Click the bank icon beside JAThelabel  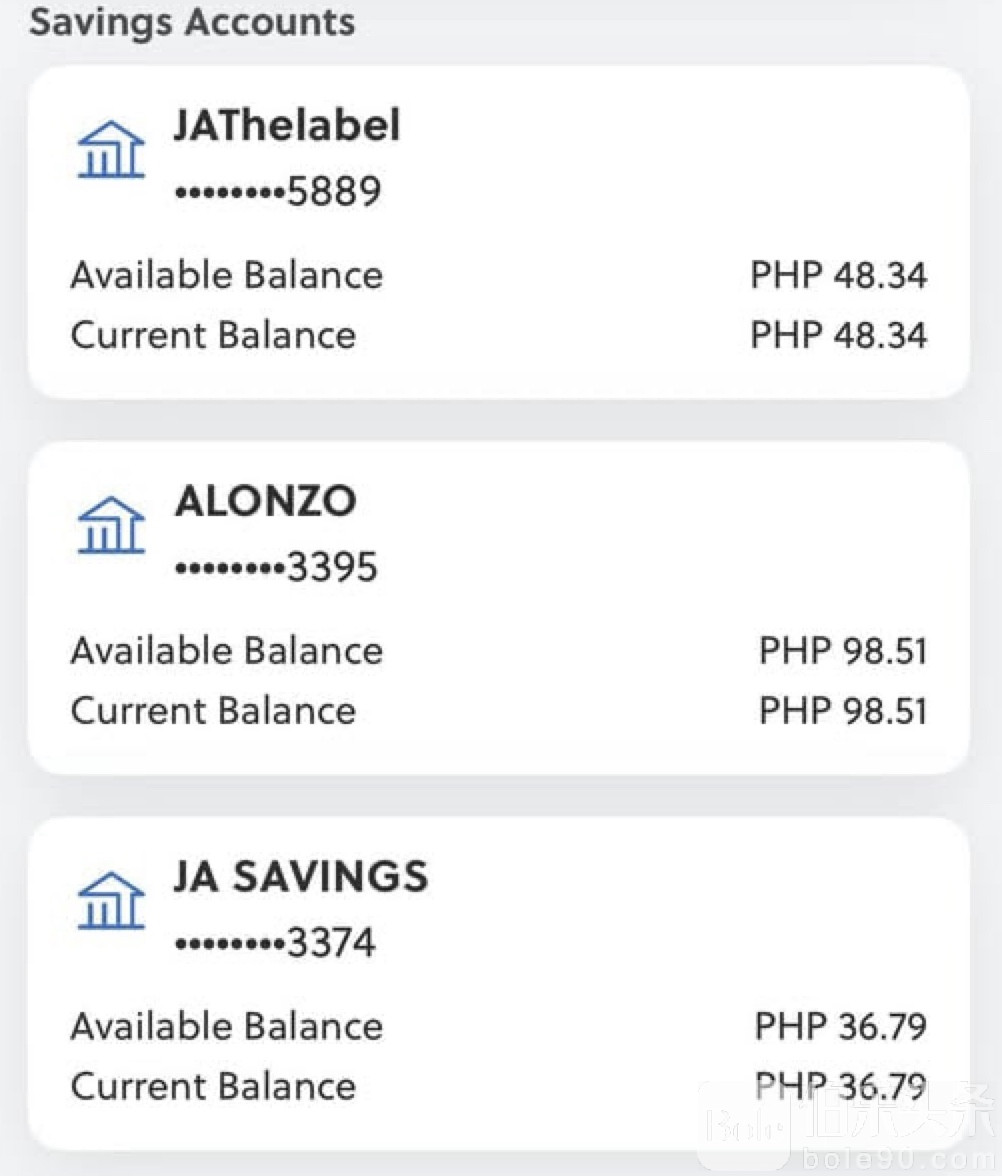tap(111, 151)
